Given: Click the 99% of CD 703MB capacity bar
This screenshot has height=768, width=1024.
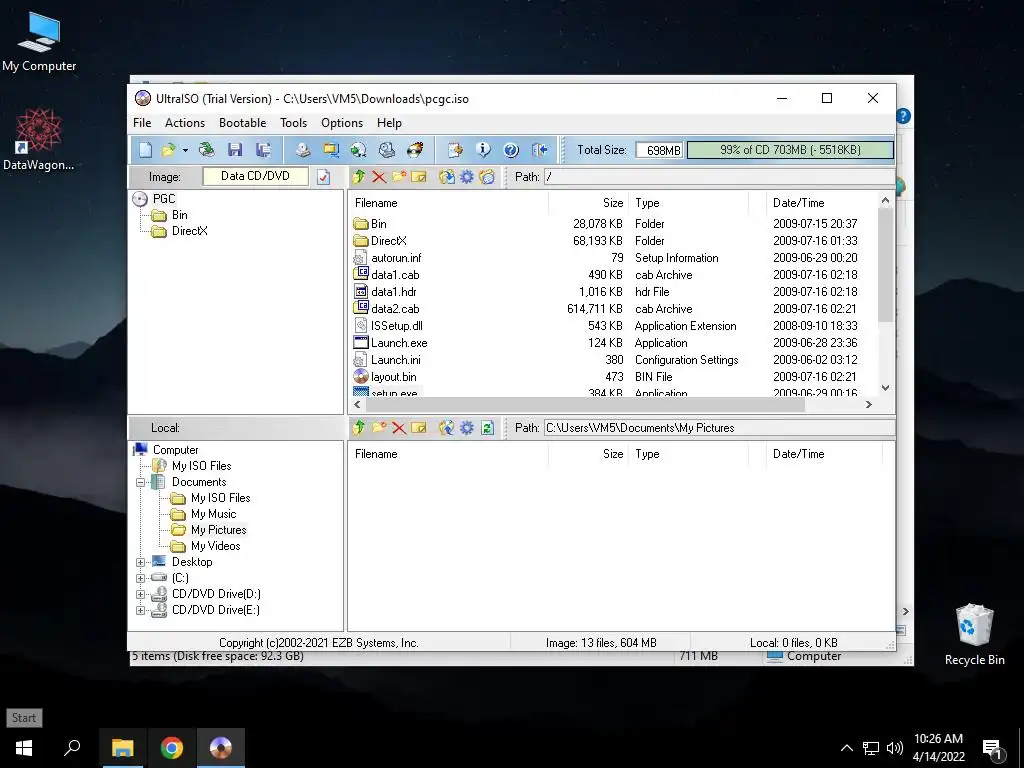Looking at the screenshot, I should [x=790, y=150].
